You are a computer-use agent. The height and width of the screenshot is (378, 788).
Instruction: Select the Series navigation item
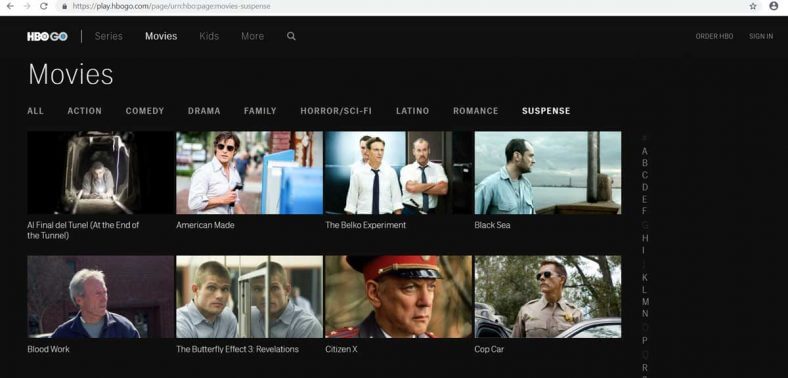pos(109,36)
